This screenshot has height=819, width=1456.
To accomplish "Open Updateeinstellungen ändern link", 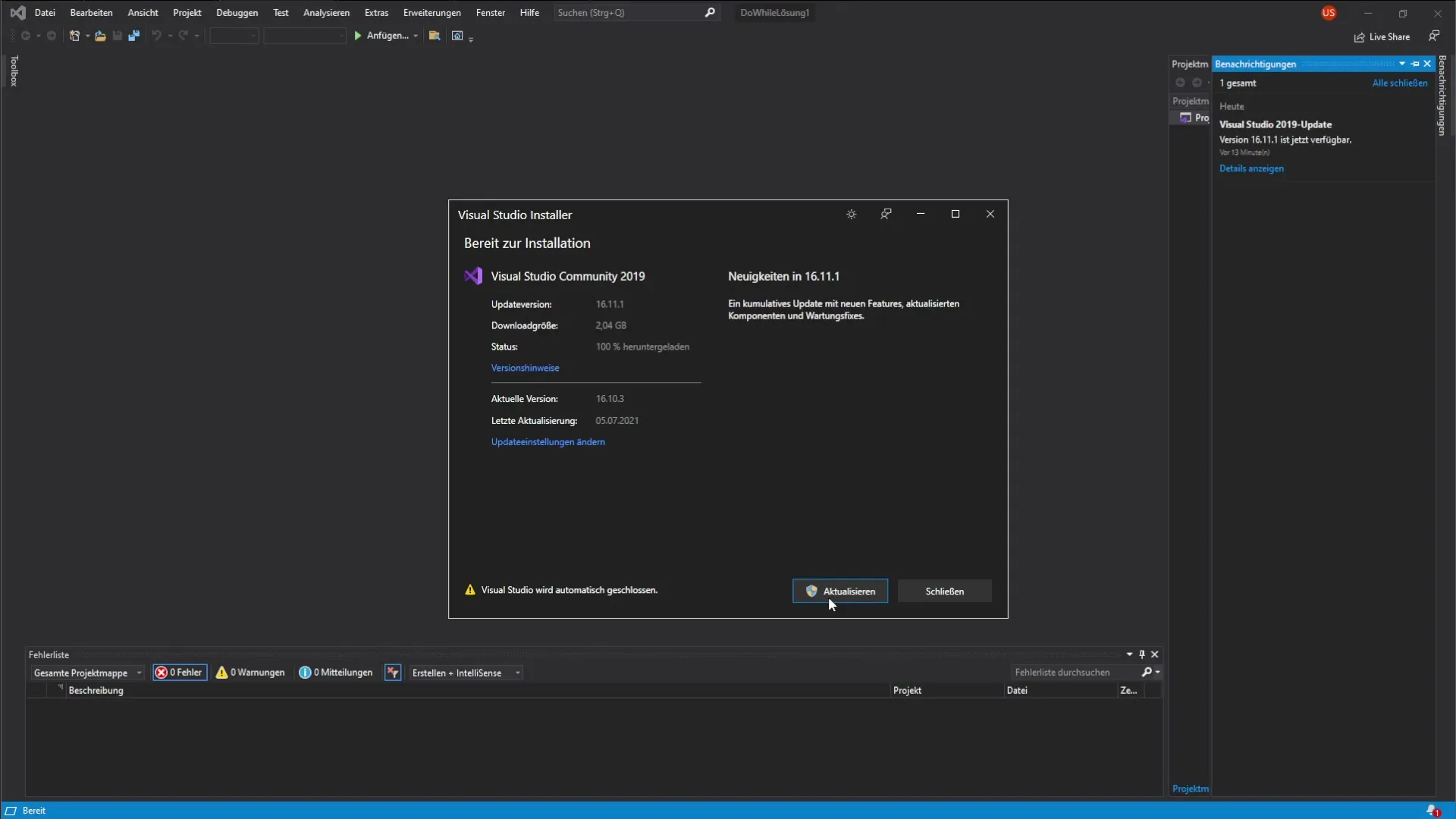I will (x=548, y=442).
